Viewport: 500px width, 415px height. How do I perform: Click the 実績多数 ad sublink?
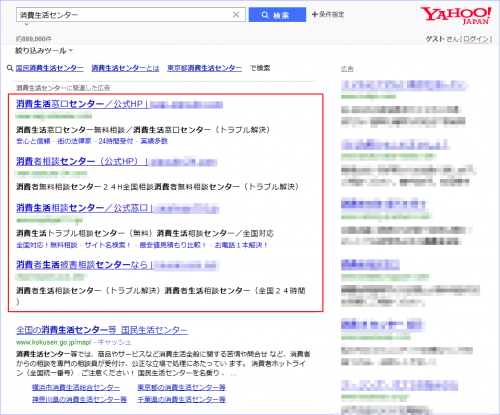pyautogui.click(x=154, y=141)
